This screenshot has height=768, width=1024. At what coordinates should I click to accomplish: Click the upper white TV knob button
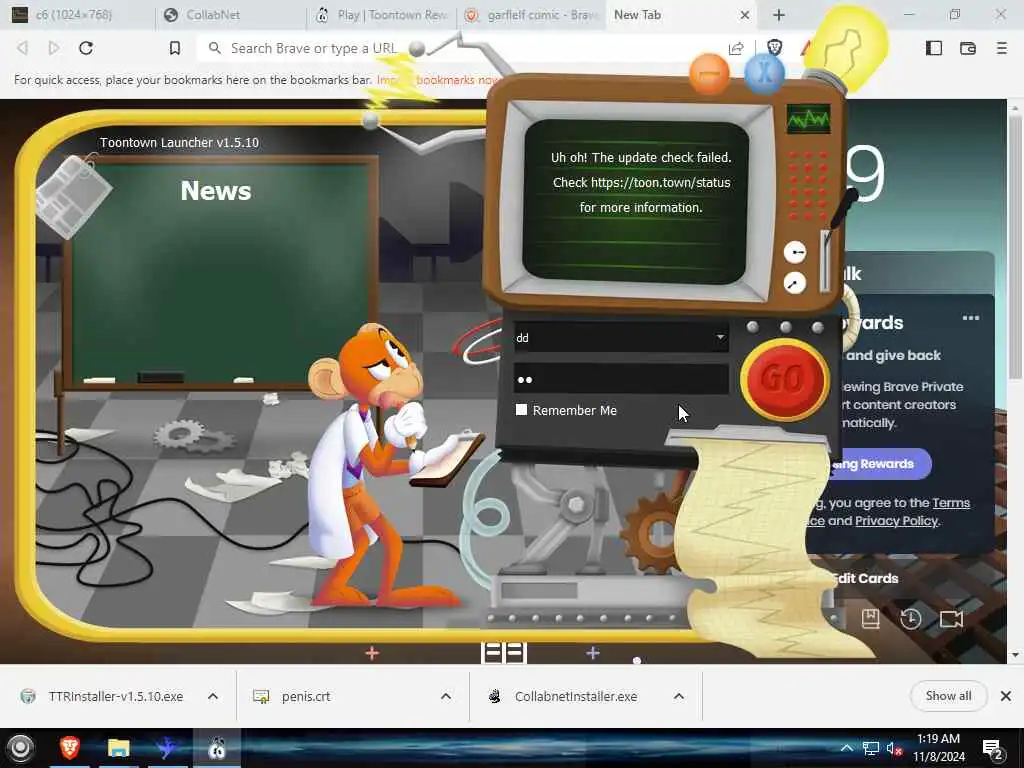click(795, 252)
